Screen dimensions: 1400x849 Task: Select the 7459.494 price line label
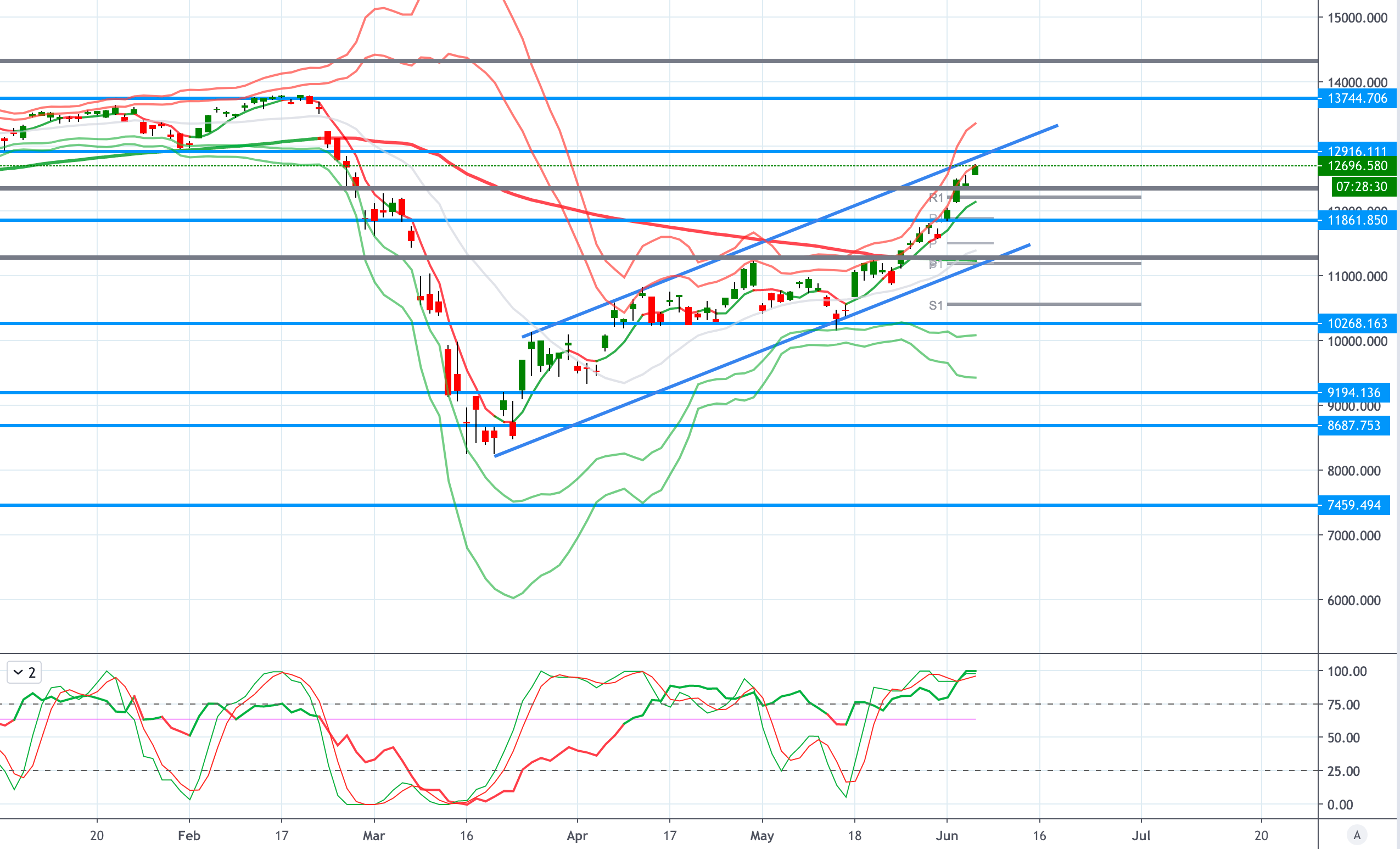[x=1353, y=505]
